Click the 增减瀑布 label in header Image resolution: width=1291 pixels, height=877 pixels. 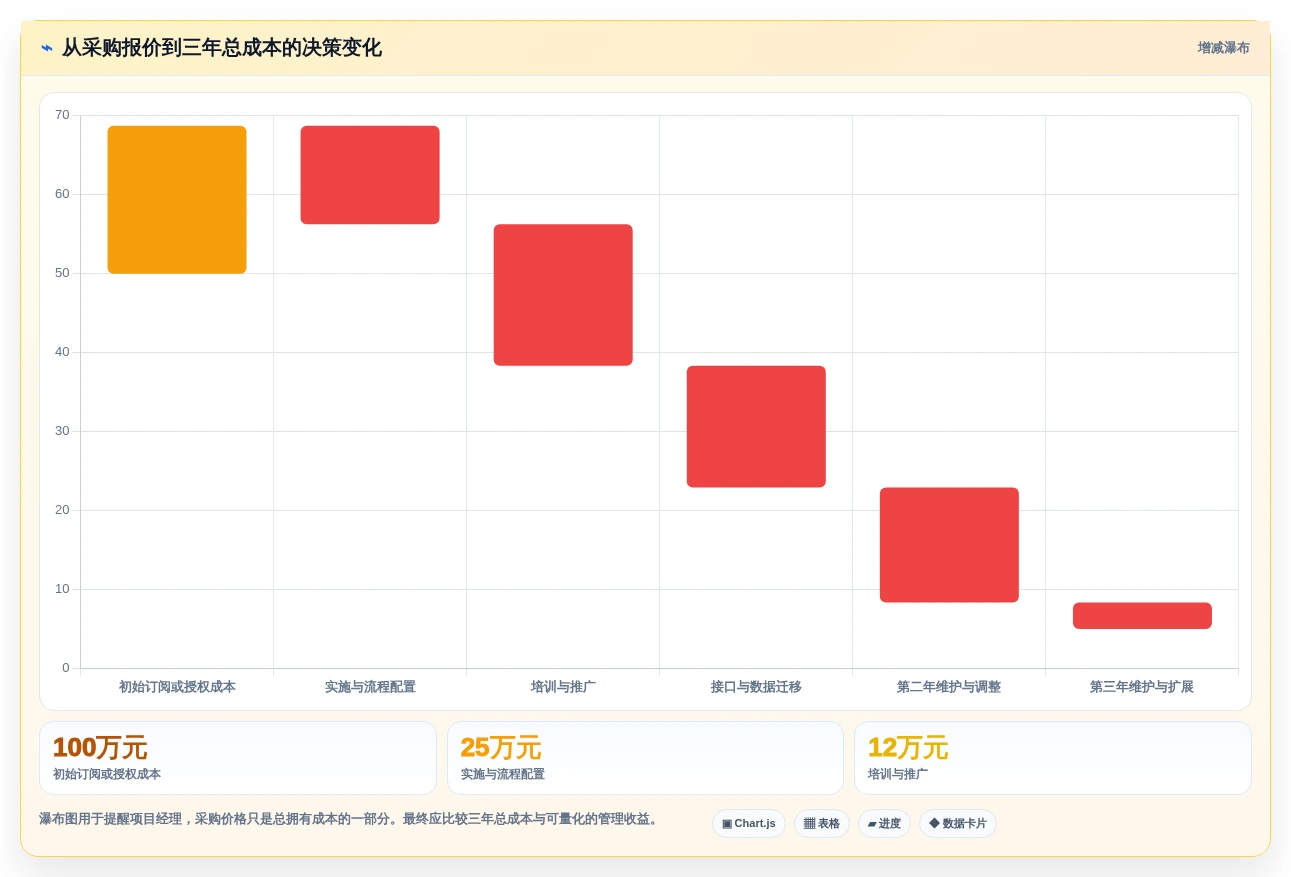pos(1224,48)
